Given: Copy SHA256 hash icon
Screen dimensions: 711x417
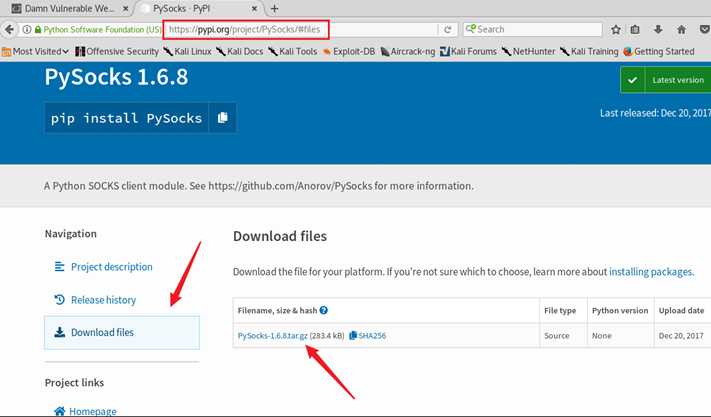Looking at the screenshot, I should 353,336.
